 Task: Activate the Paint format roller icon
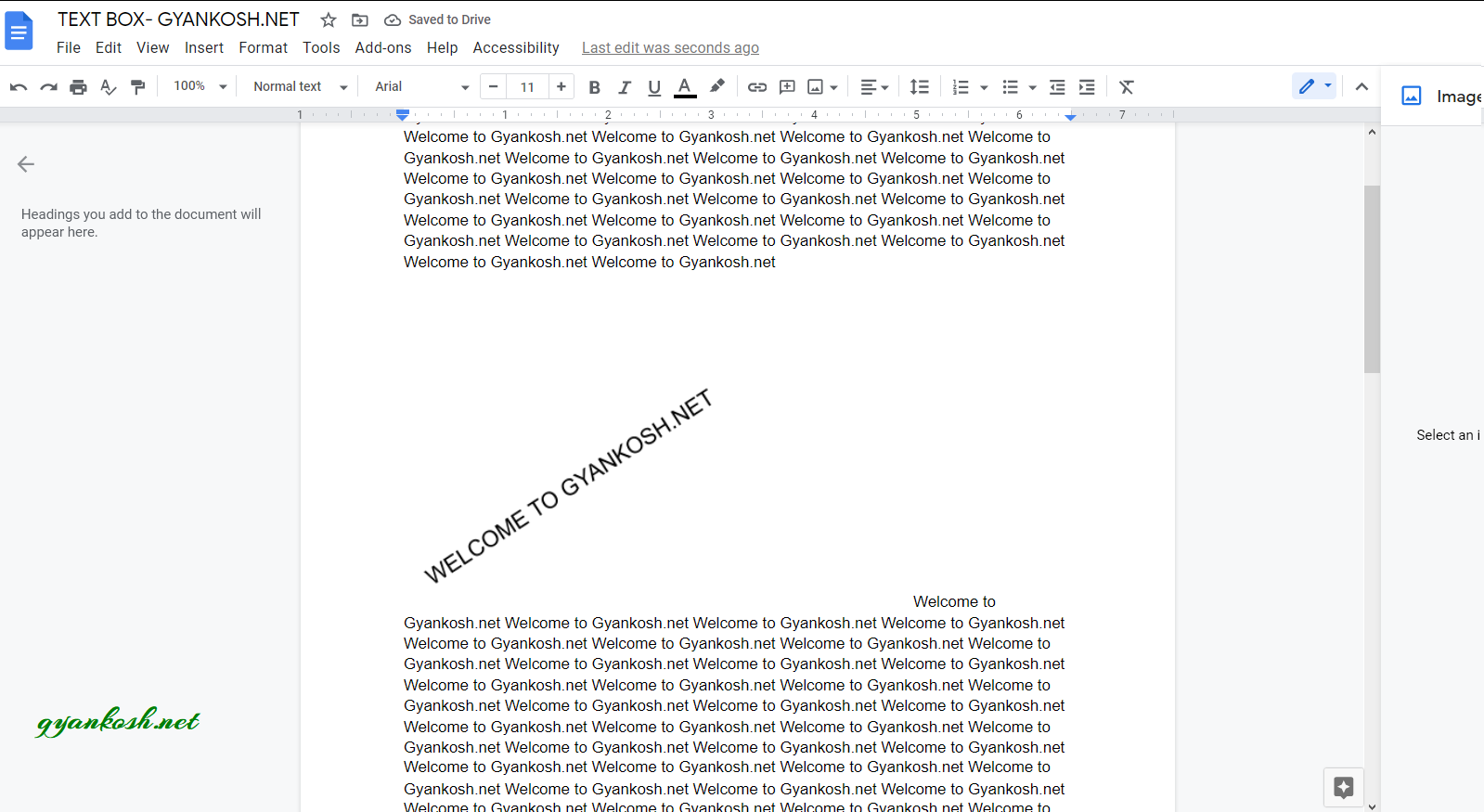(x=138, y=87)
